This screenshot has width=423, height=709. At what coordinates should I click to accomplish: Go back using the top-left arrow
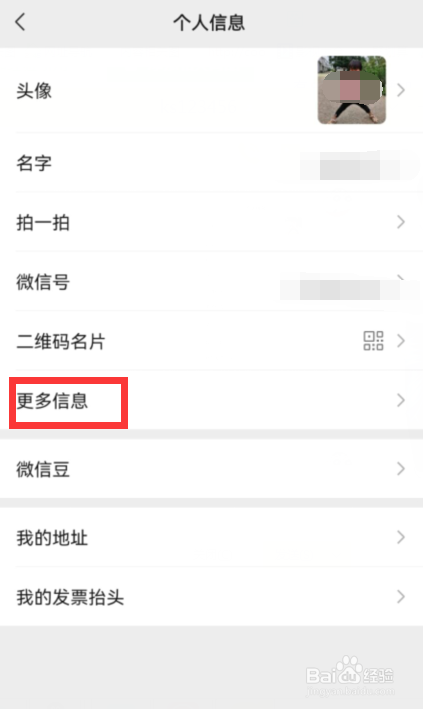click(x=20, y=22)
